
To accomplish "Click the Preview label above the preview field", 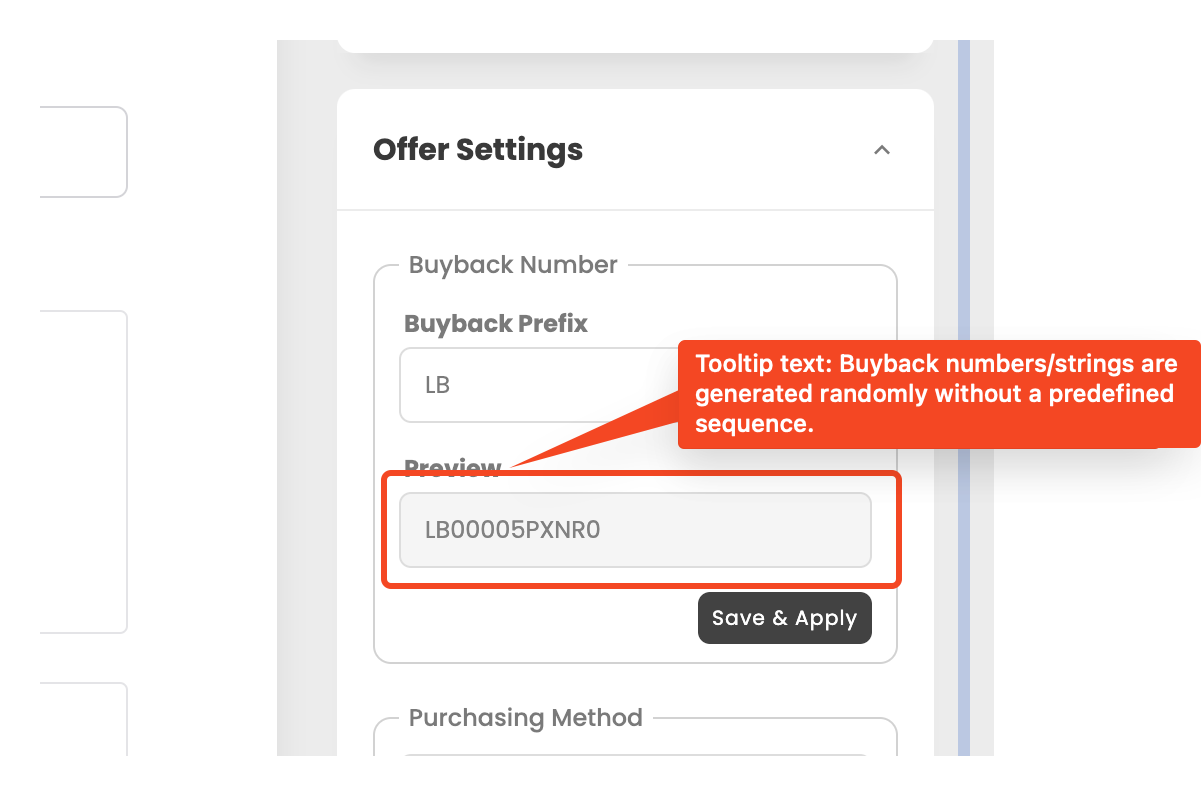I will click(452, 468).
